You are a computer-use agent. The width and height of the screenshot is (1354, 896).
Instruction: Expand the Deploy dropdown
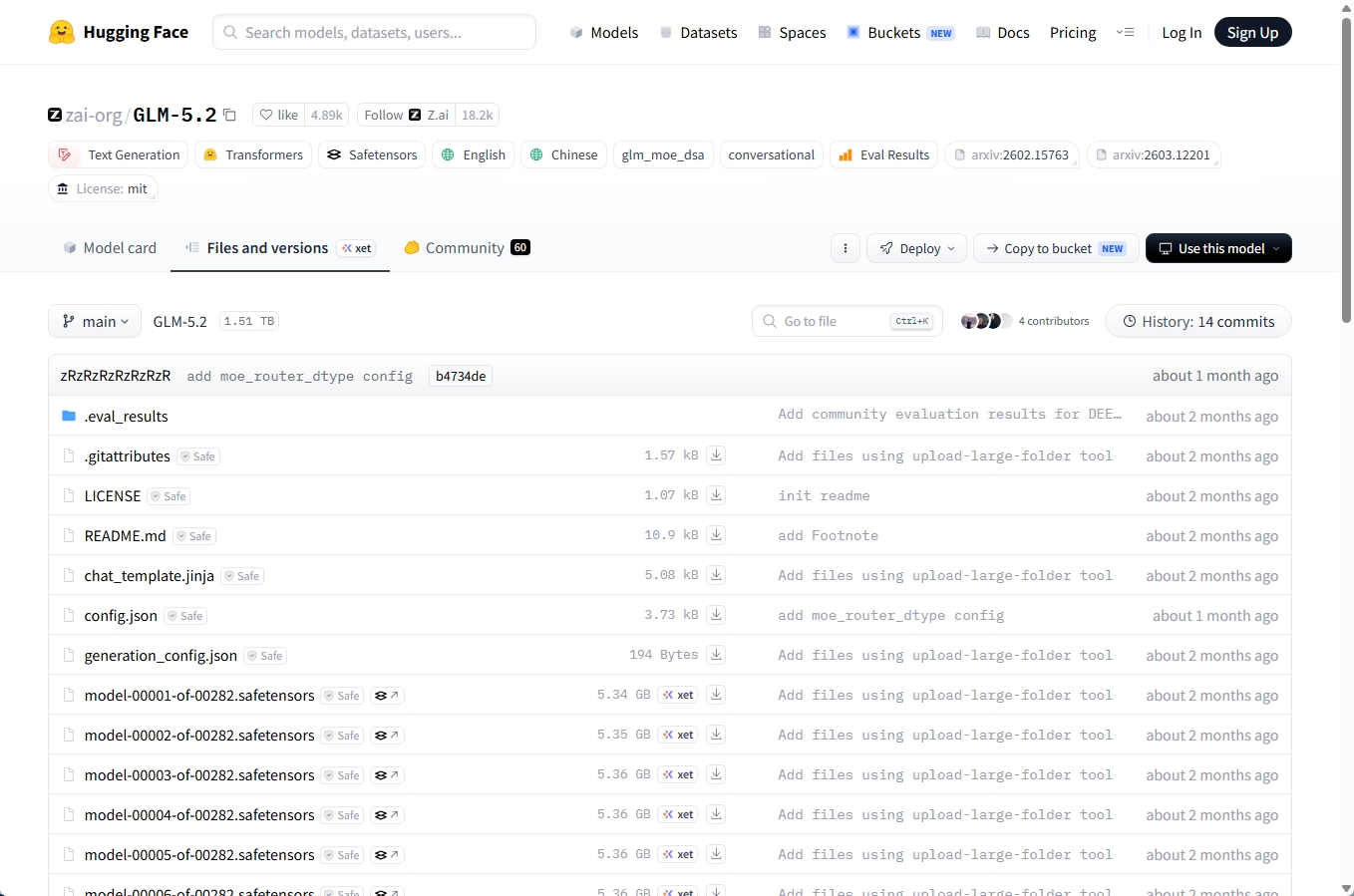917,248
